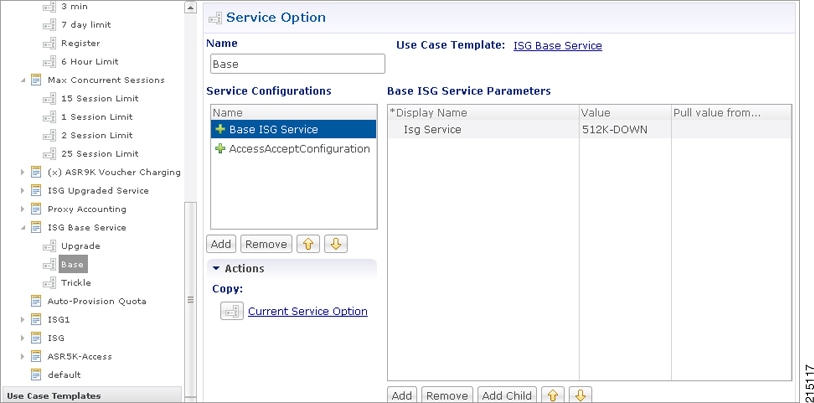Viewport: 814px width, 403px height.
Task: Click the Trickle service option icon
Action: tap(49, 283)
